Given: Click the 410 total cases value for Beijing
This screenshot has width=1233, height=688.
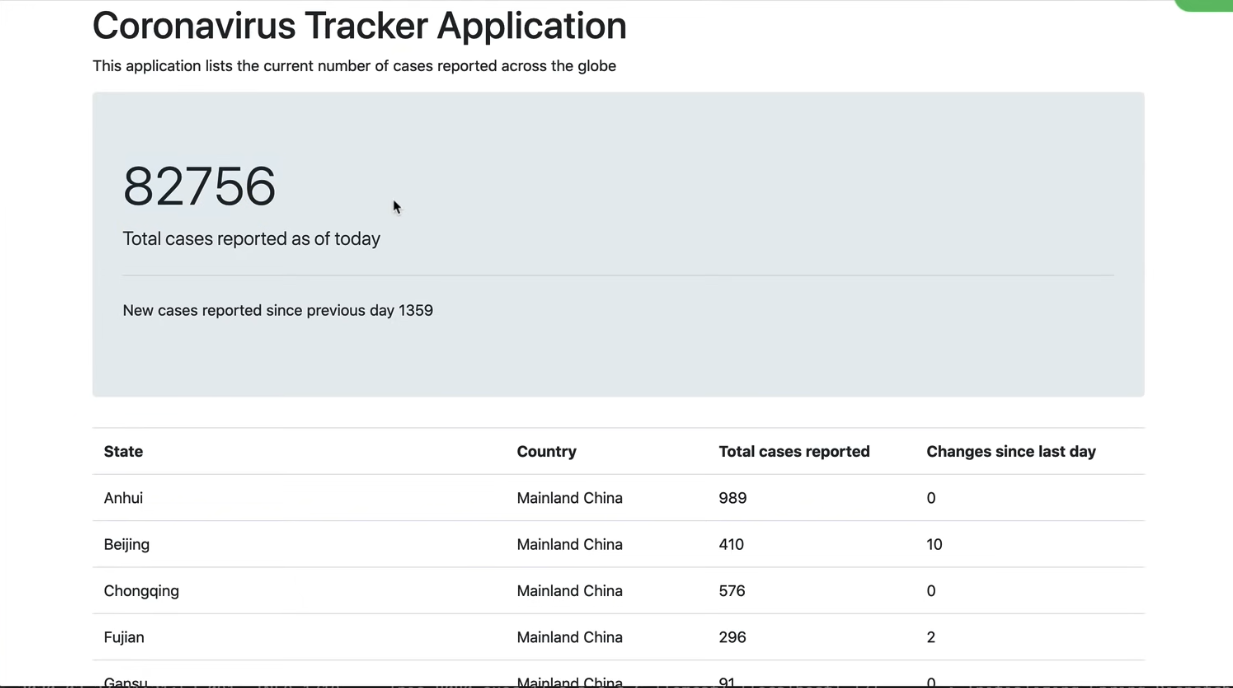Looking at the screenshot, I should 731,545.
